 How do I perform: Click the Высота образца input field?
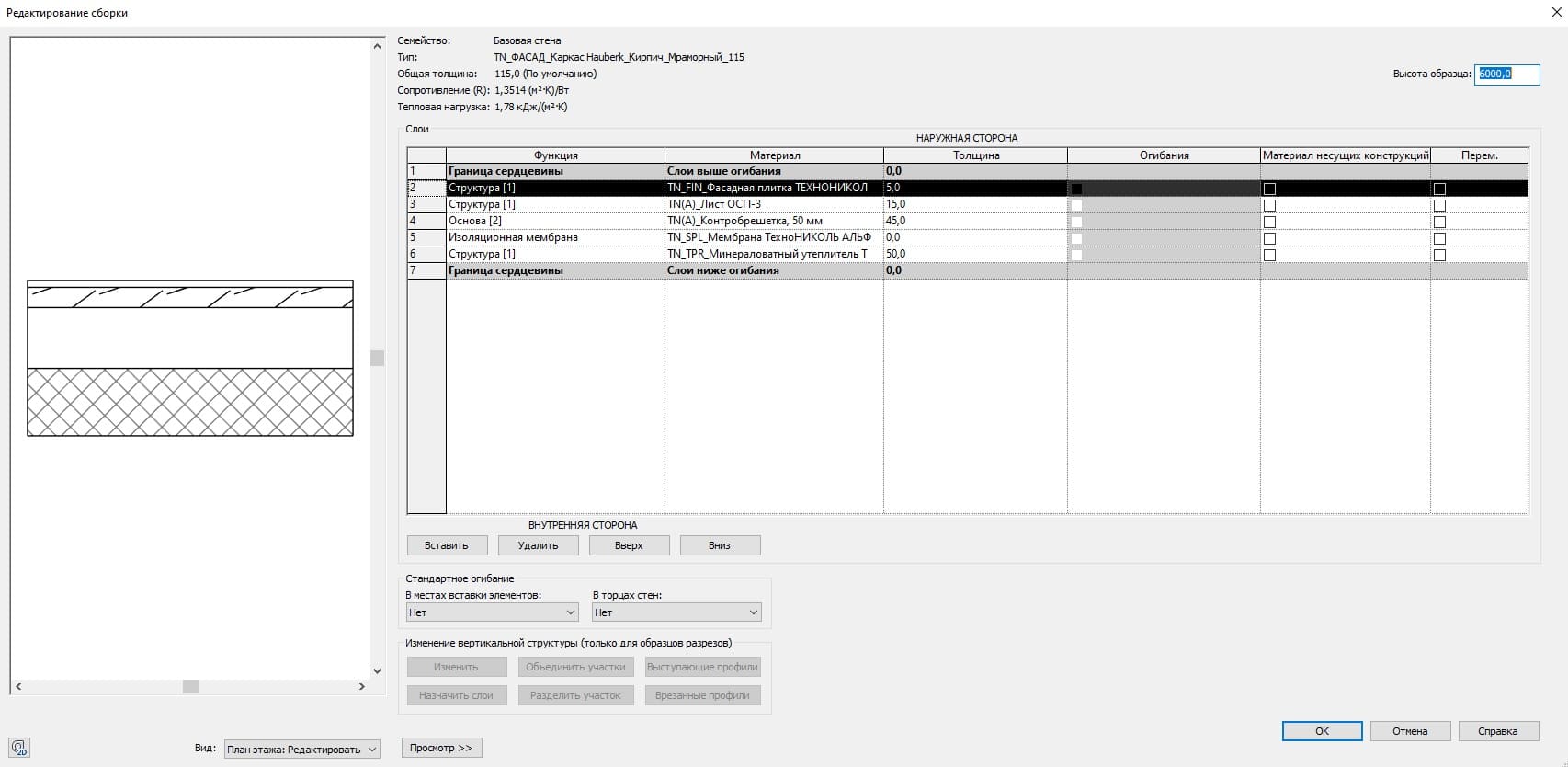[x=1506, y=74]
